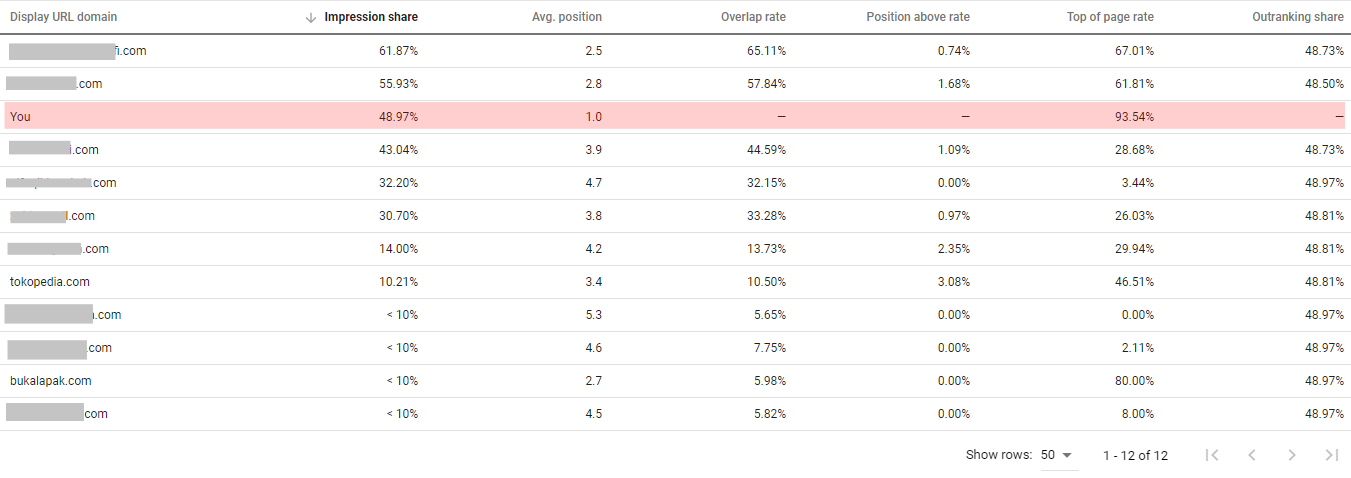Select the bukalapak.com domain entry

point(51,381)
